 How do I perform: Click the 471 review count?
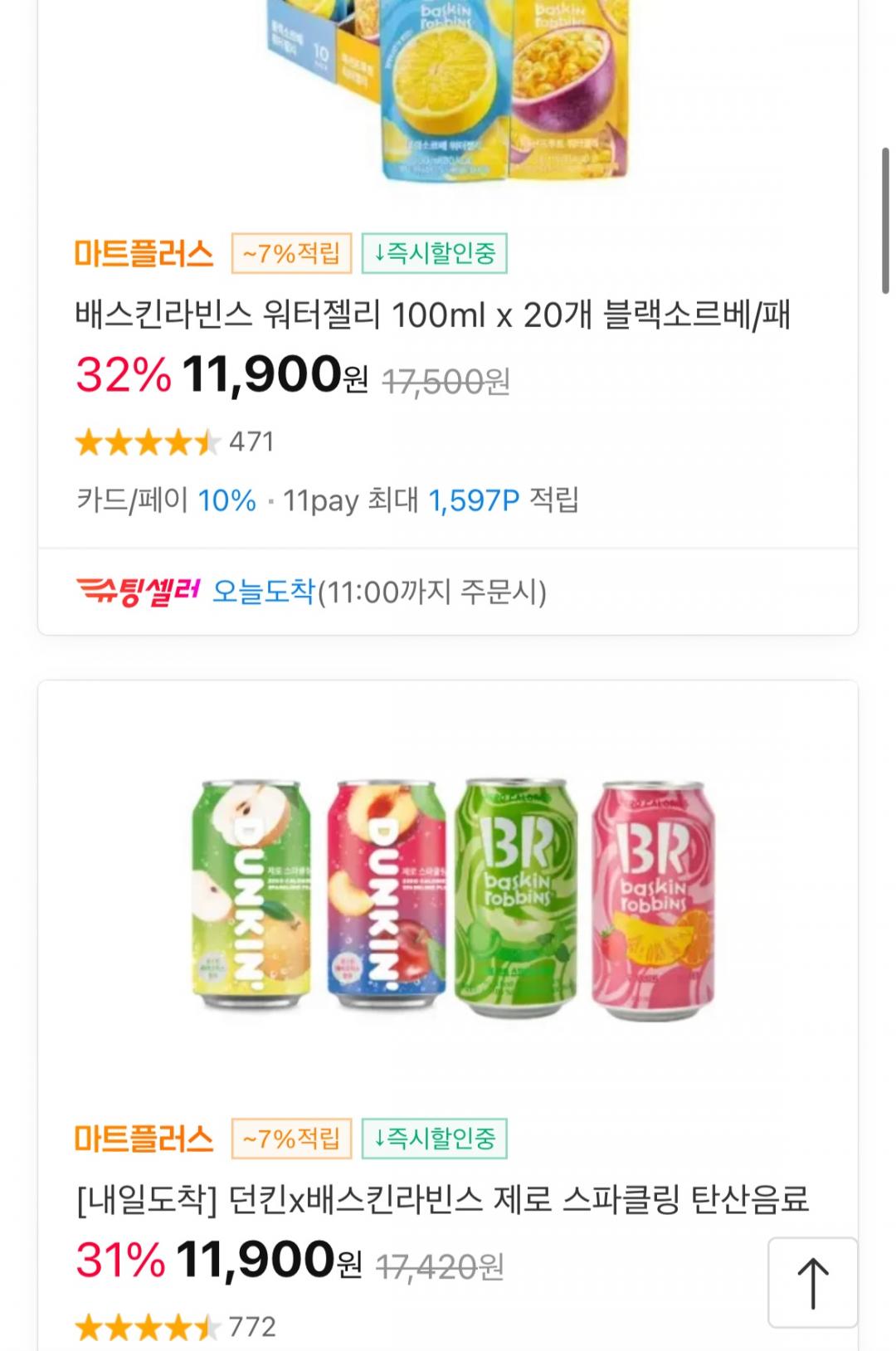[x=251, y=442]
